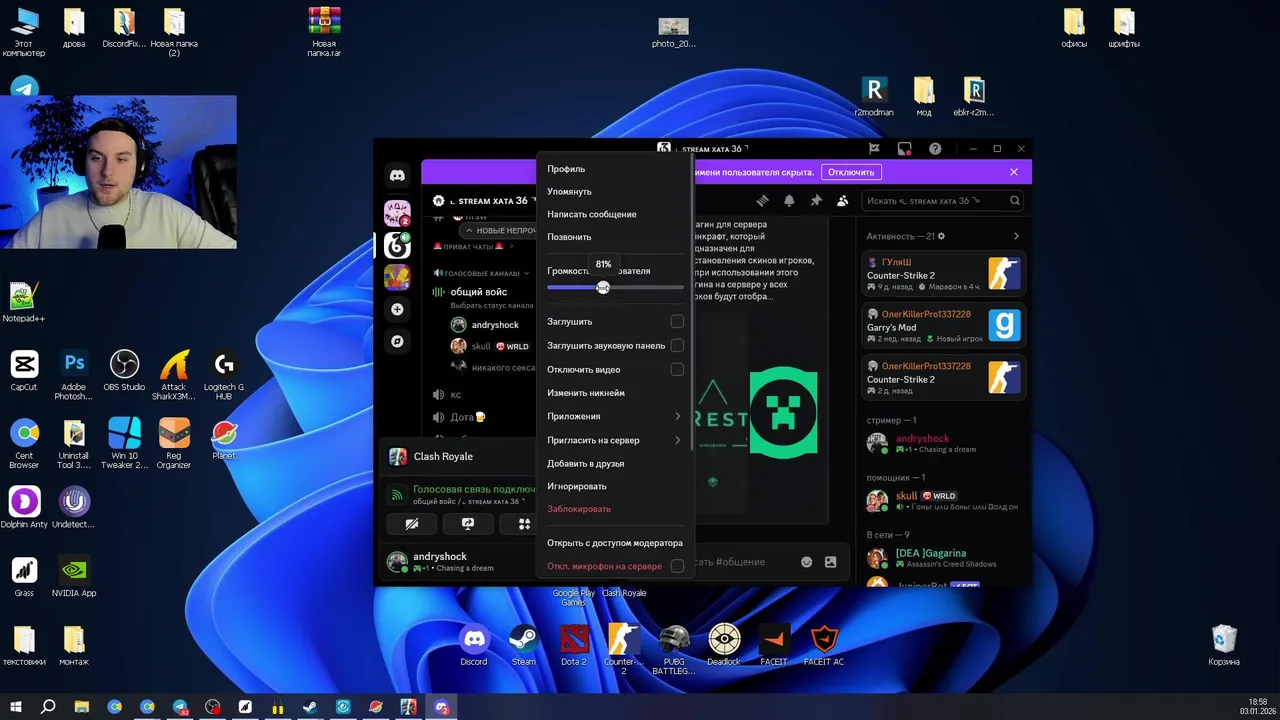Open FACEIT AC desktop shortcut
The image size is (1280, 720).
pyautogui.click(x=824, y=646)
